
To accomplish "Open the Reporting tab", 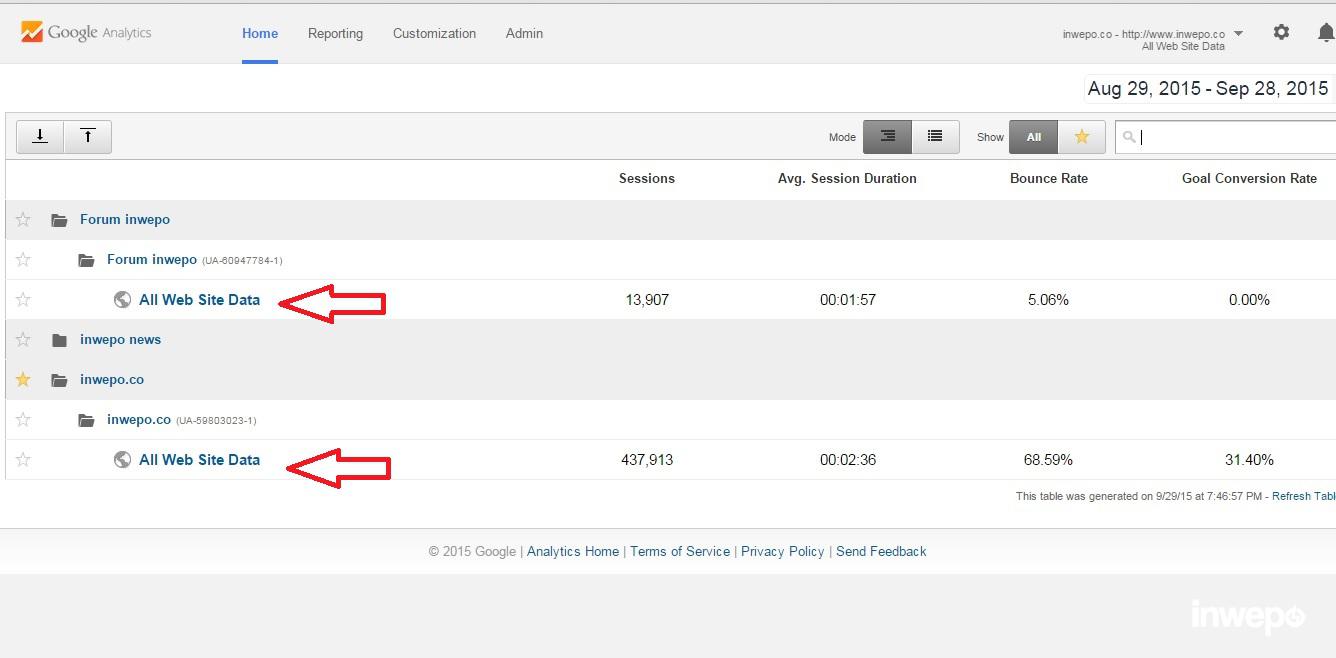I will pyautogui.click(x=335, y=33).
